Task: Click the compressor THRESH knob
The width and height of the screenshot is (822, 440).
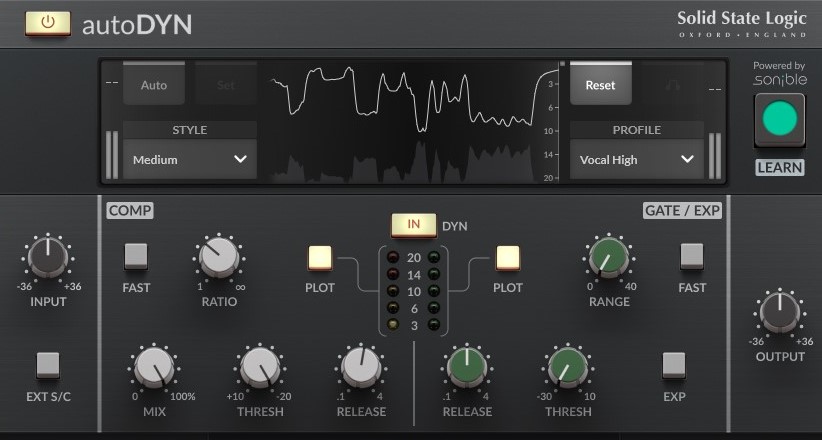Action: click(259, 368)
